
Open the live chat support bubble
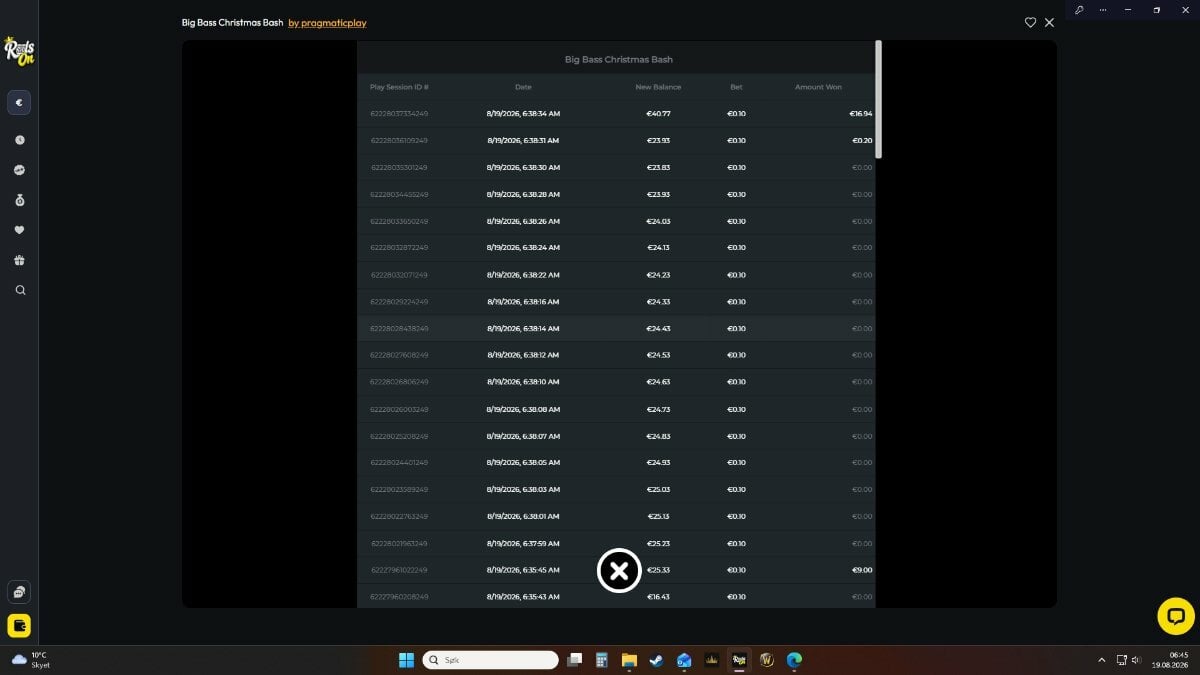(x=1176, y=616)
